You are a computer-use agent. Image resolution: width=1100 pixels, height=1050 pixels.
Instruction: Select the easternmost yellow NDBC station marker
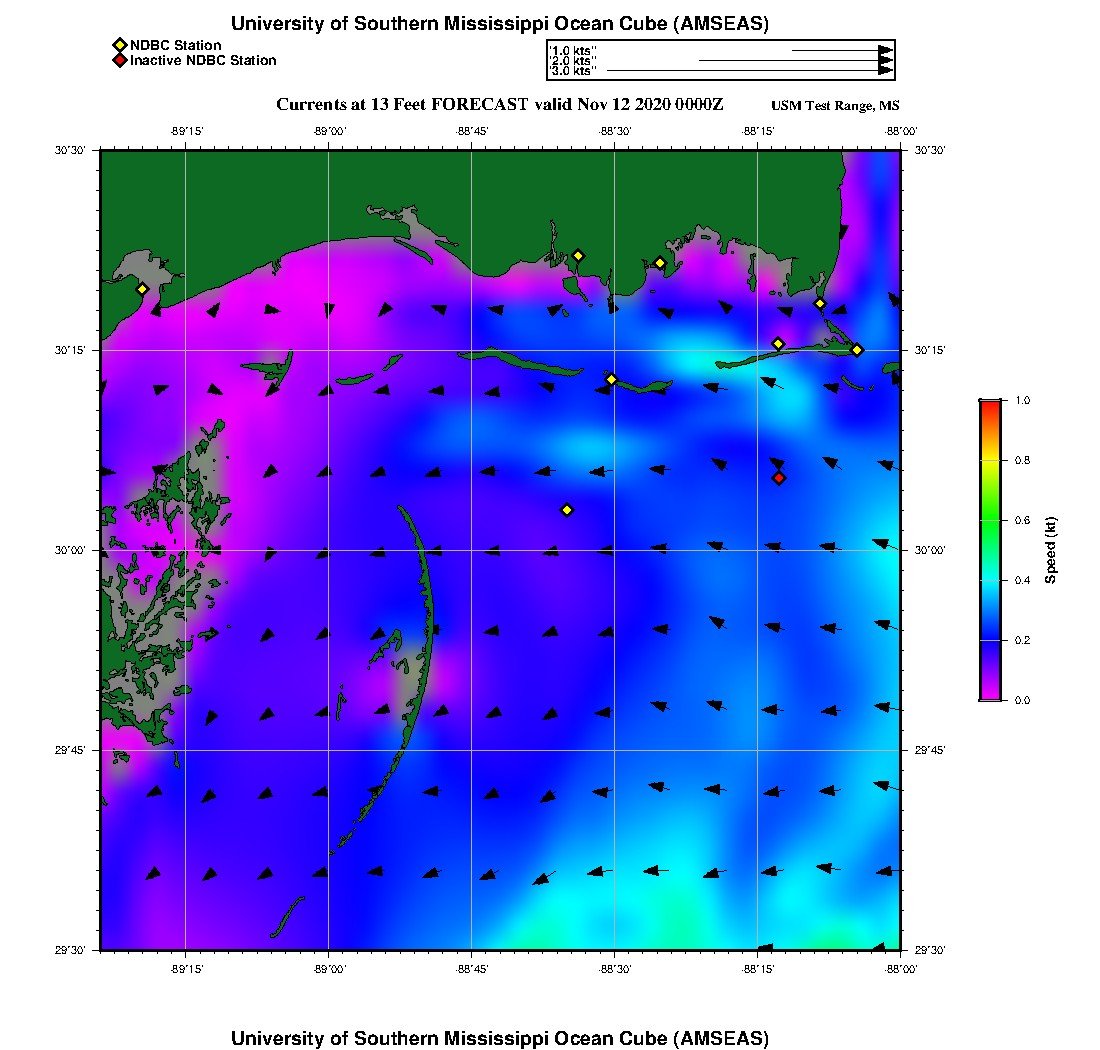tap(857, 349)
